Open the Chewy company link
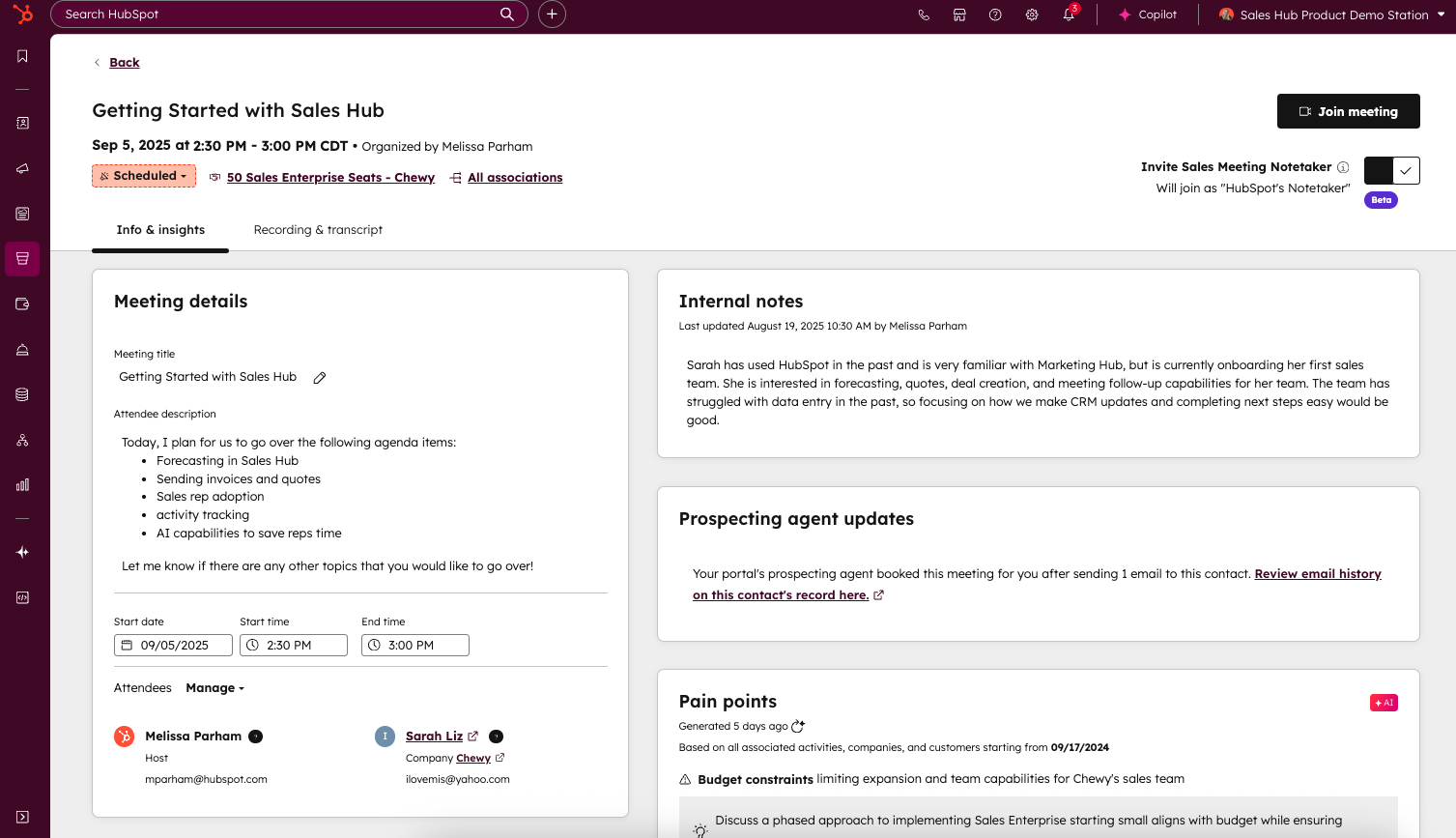This screenshot has height=838, width=1456. (473, 759)
